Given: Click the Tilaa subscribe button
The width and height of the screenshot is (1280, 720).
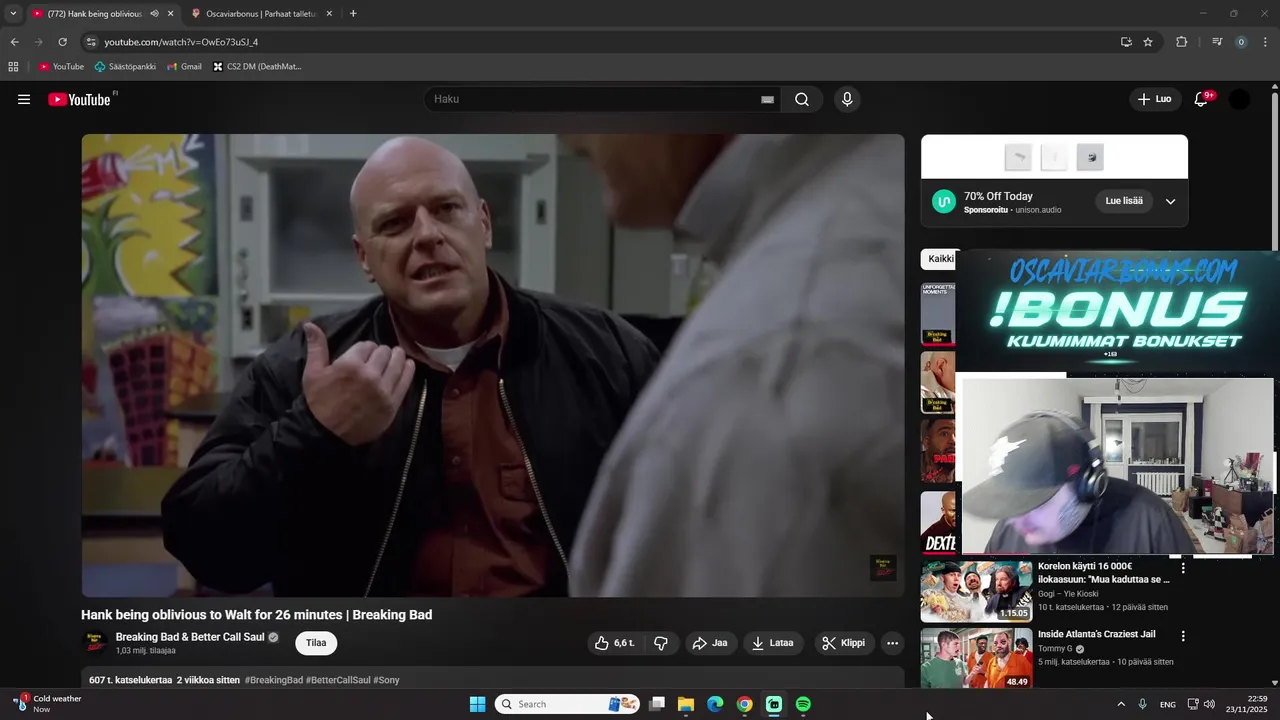Looking at the screenshot, I should tap(316, 643).
